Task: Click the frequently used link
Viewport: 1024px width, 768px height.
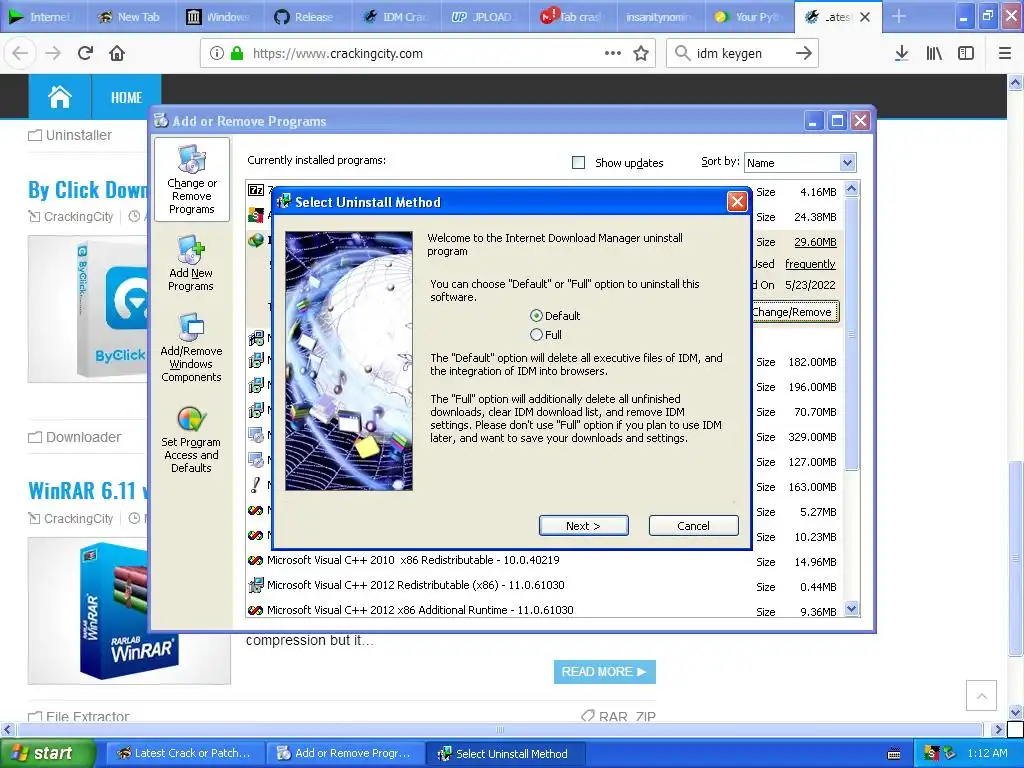Action: coord(810,264)
